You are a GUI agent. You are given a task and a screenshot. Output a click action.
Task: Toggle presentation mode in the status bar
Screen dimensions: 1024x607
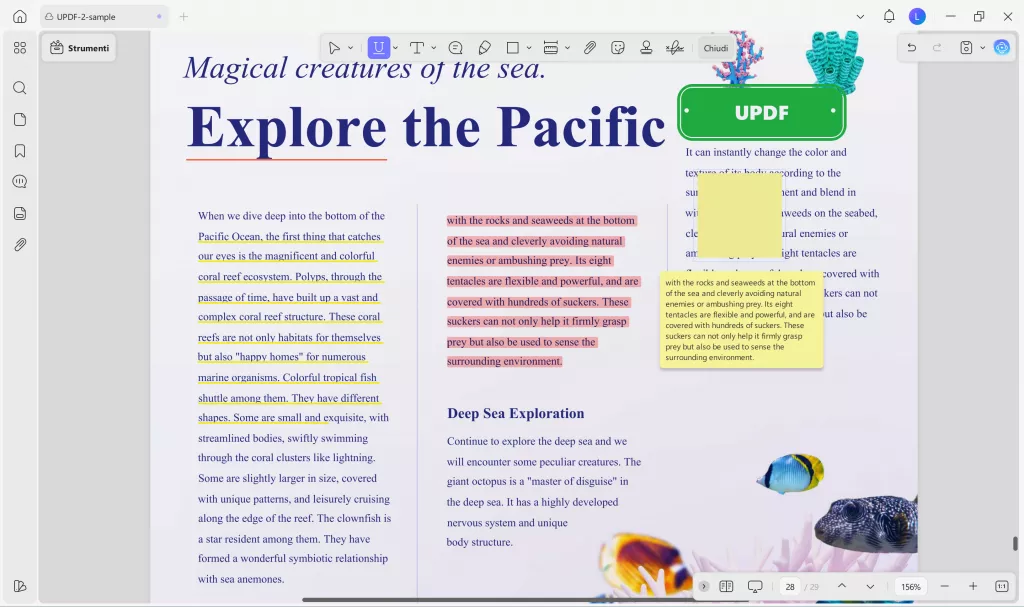pos(755,586)
